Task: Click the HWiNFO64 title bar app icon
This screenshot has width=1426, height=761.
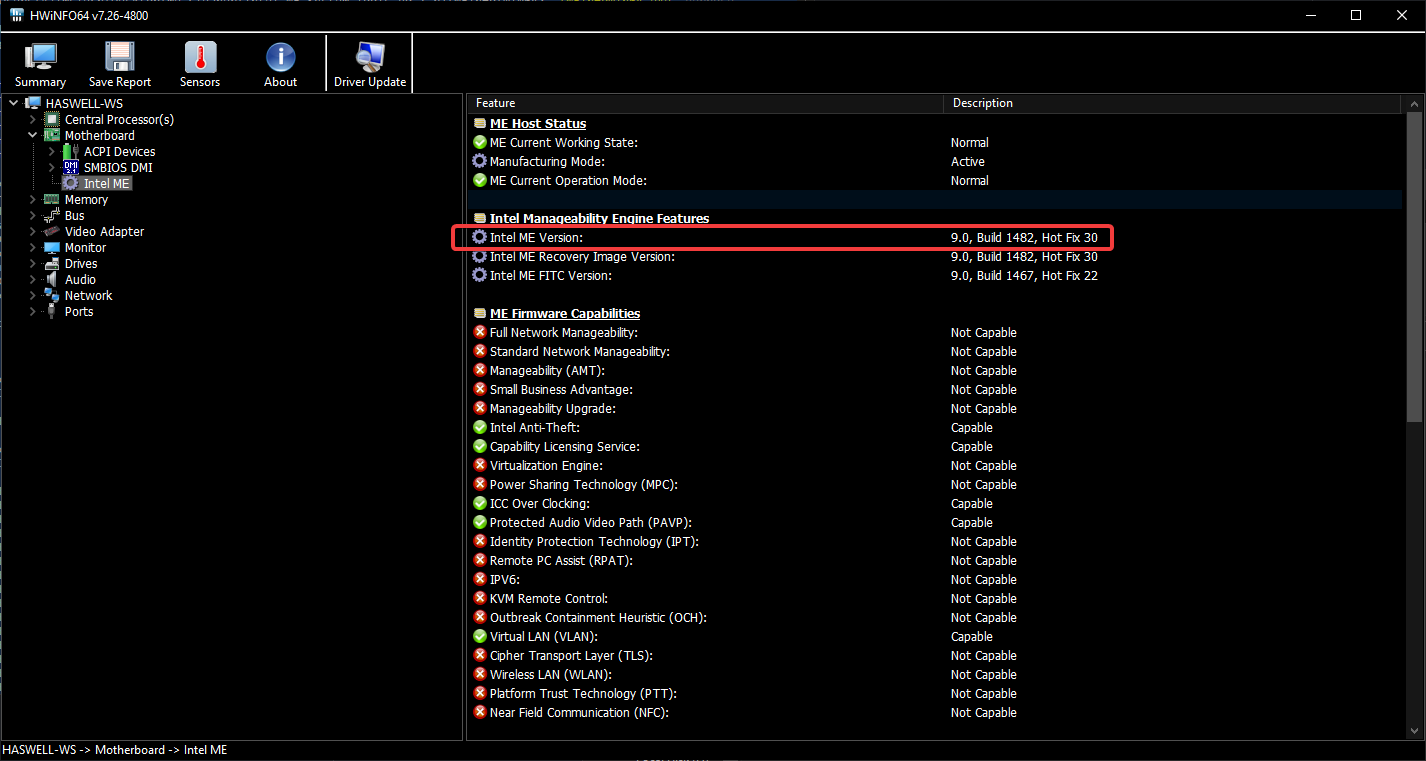Action: [17, 15]
